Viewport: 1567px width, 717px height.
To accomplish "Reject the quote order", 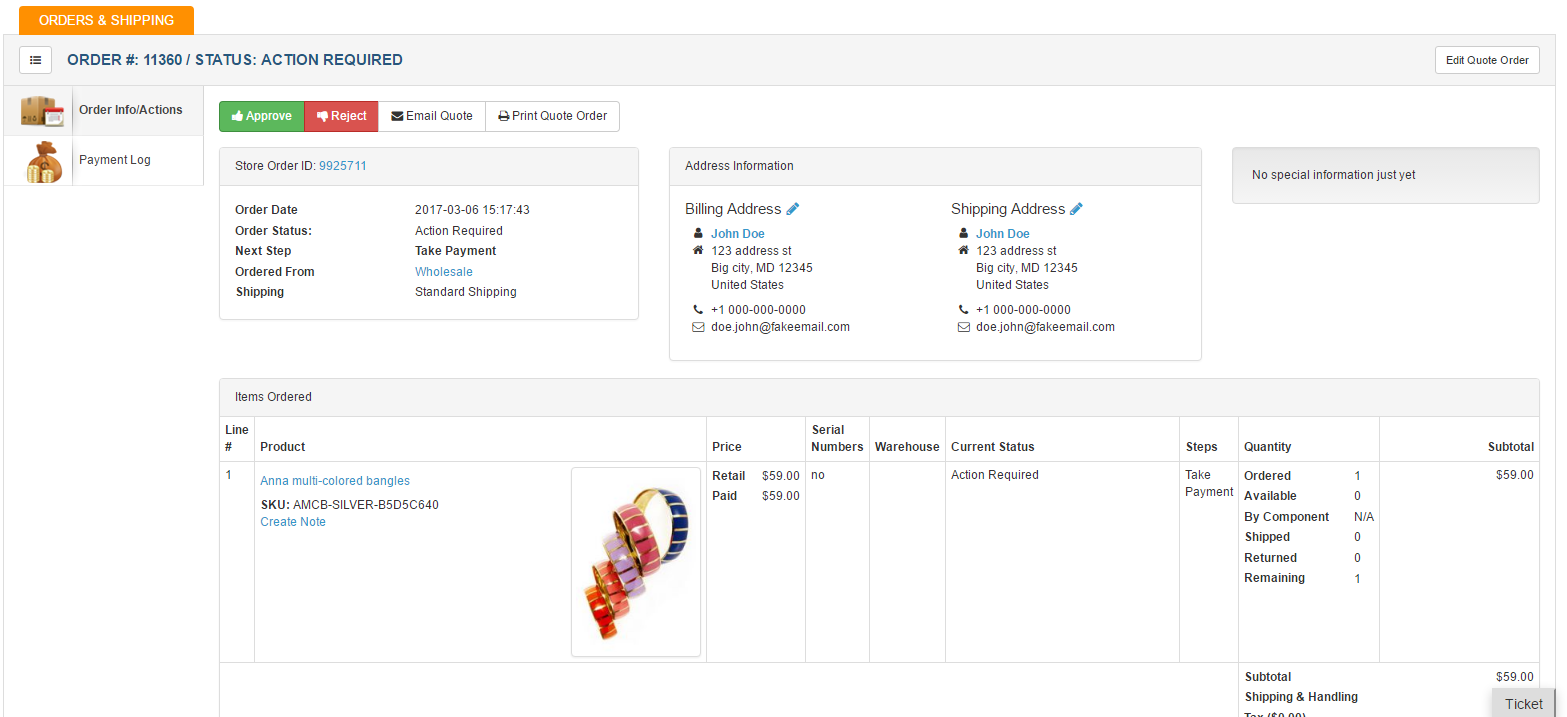I will [x=341, y=116].
